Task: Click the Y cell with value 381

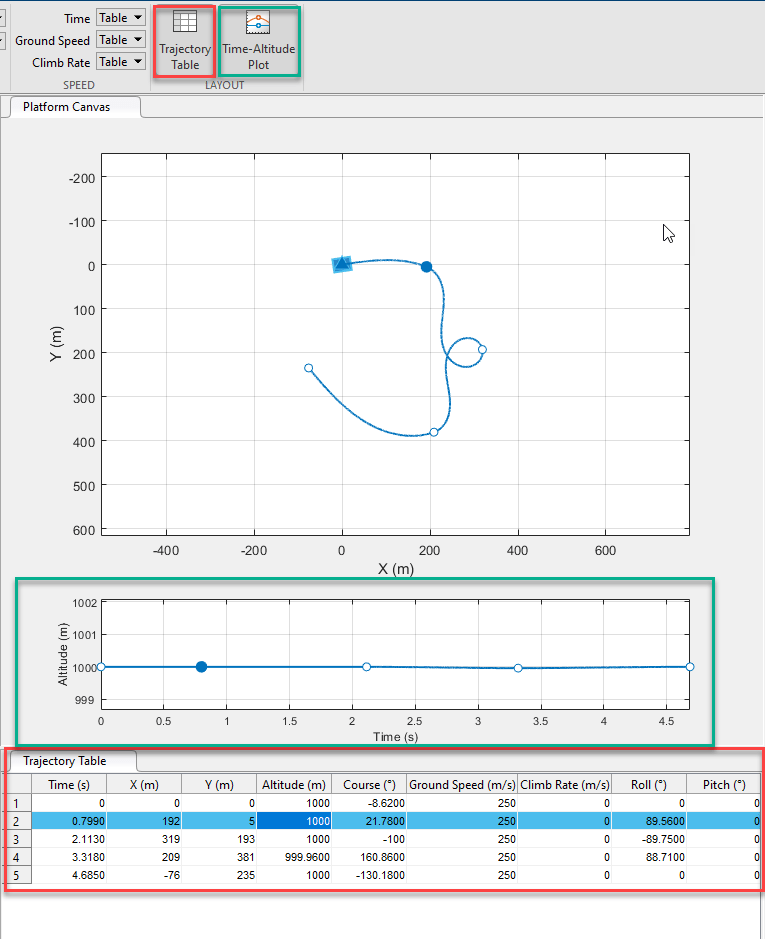Action: click(x=219, y=857)
